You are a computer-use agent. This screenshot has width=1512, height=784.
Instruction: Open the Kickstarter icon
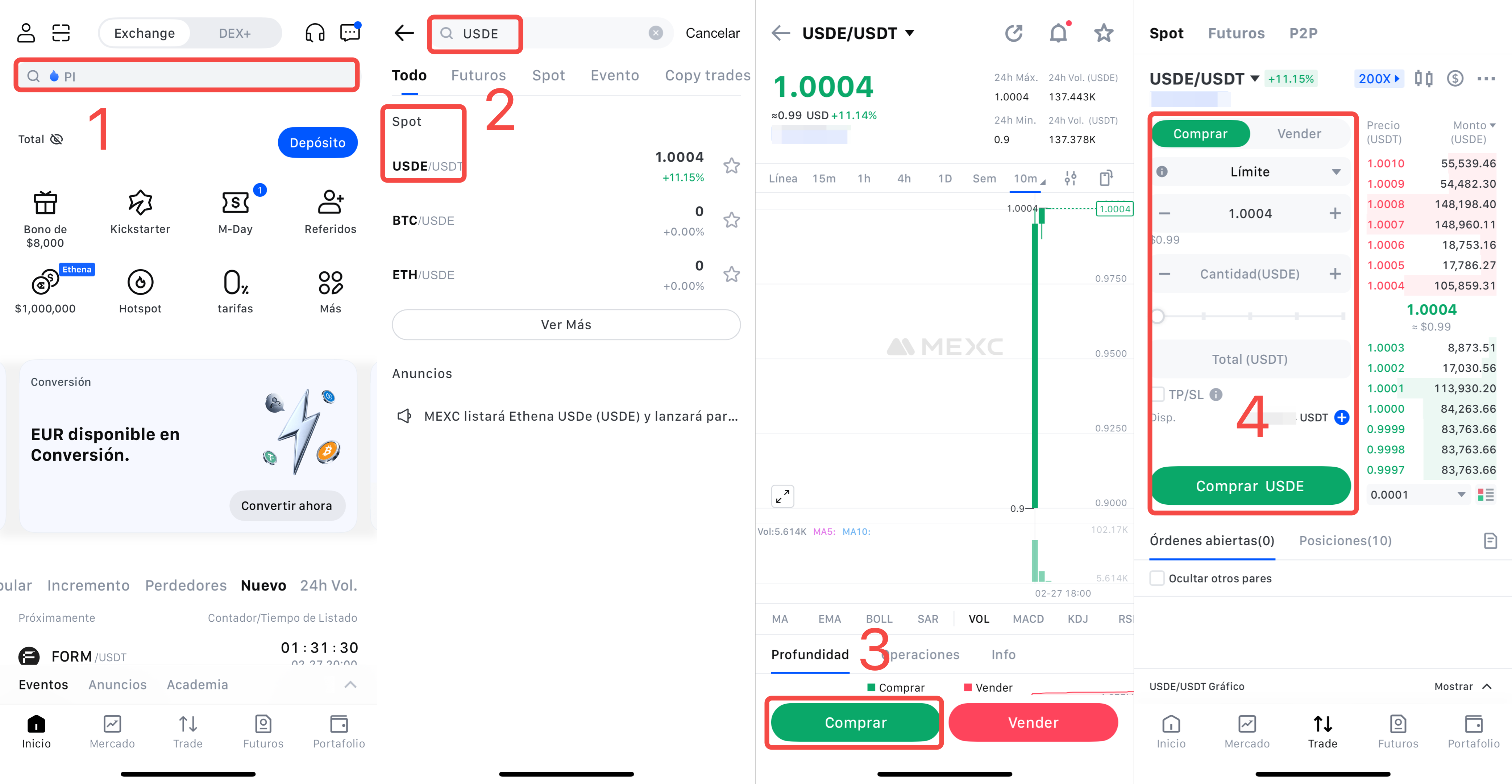click(x=140, y=203)
